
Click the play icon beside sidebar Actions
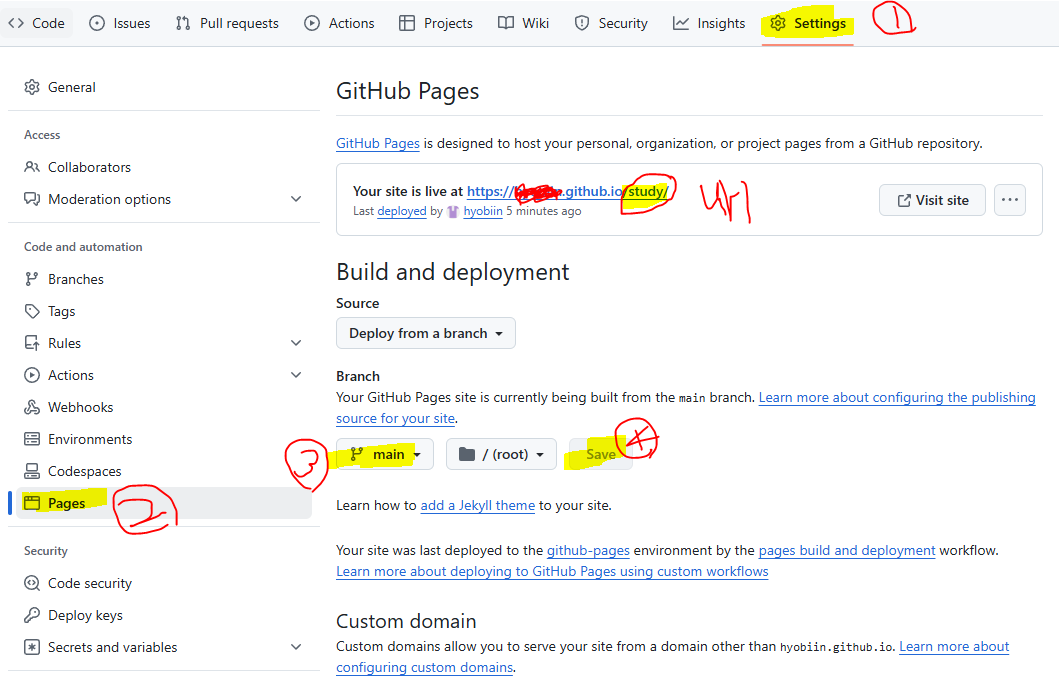[32, 375]
